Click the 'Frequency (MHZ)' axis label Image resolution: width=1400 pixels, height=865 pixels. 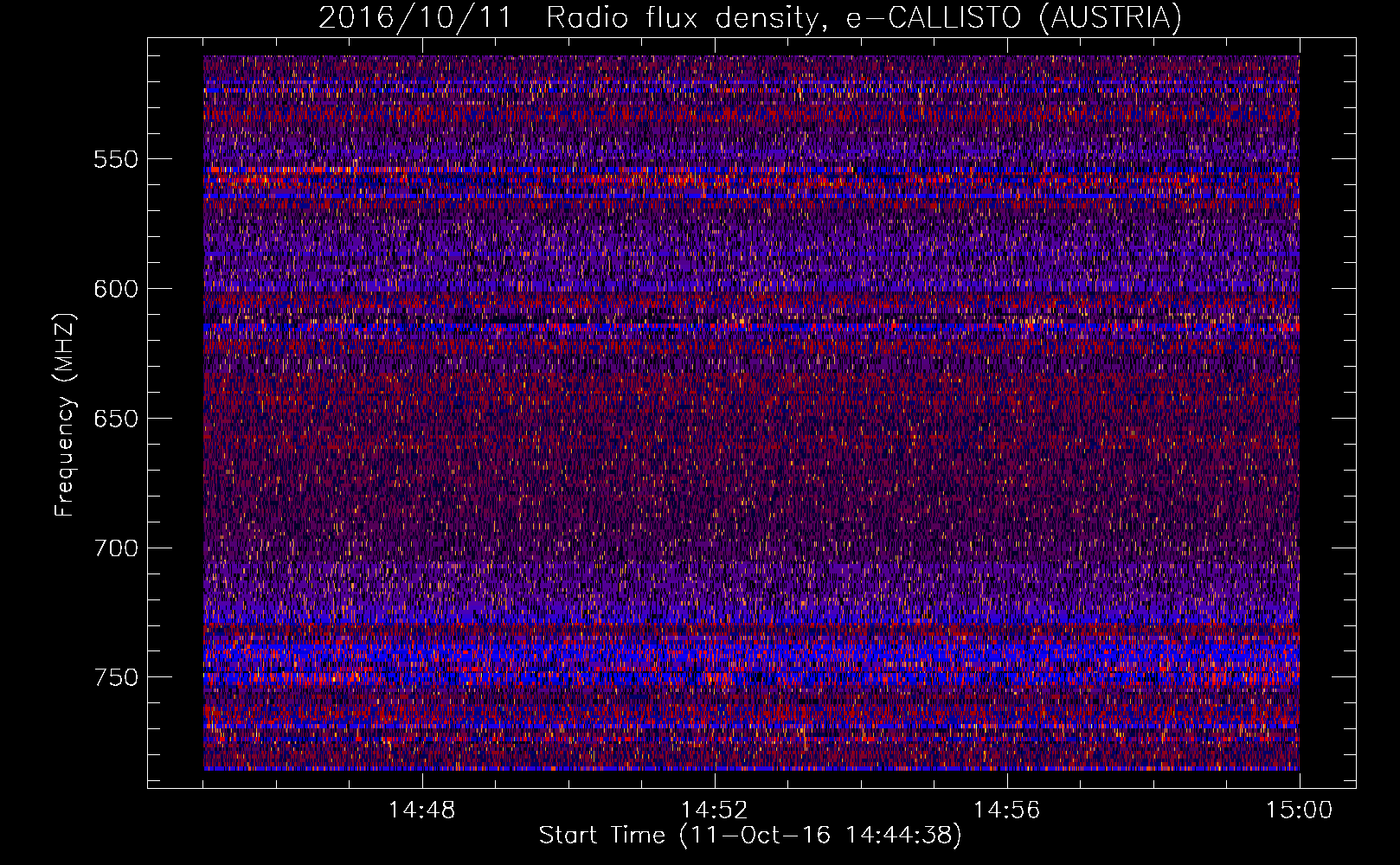(65, 414)
